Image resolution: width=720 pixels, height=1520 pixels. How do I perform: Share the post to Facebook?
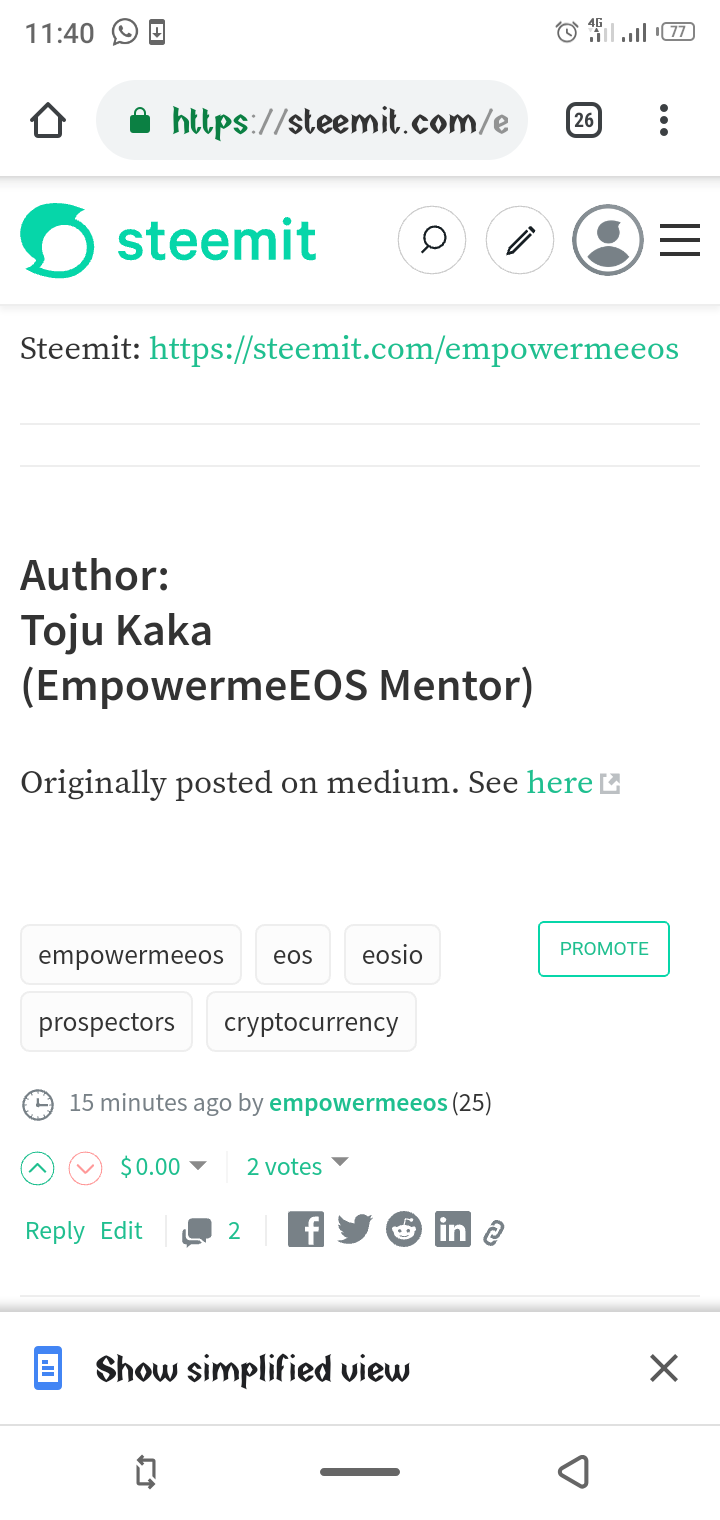(305, 1229)
